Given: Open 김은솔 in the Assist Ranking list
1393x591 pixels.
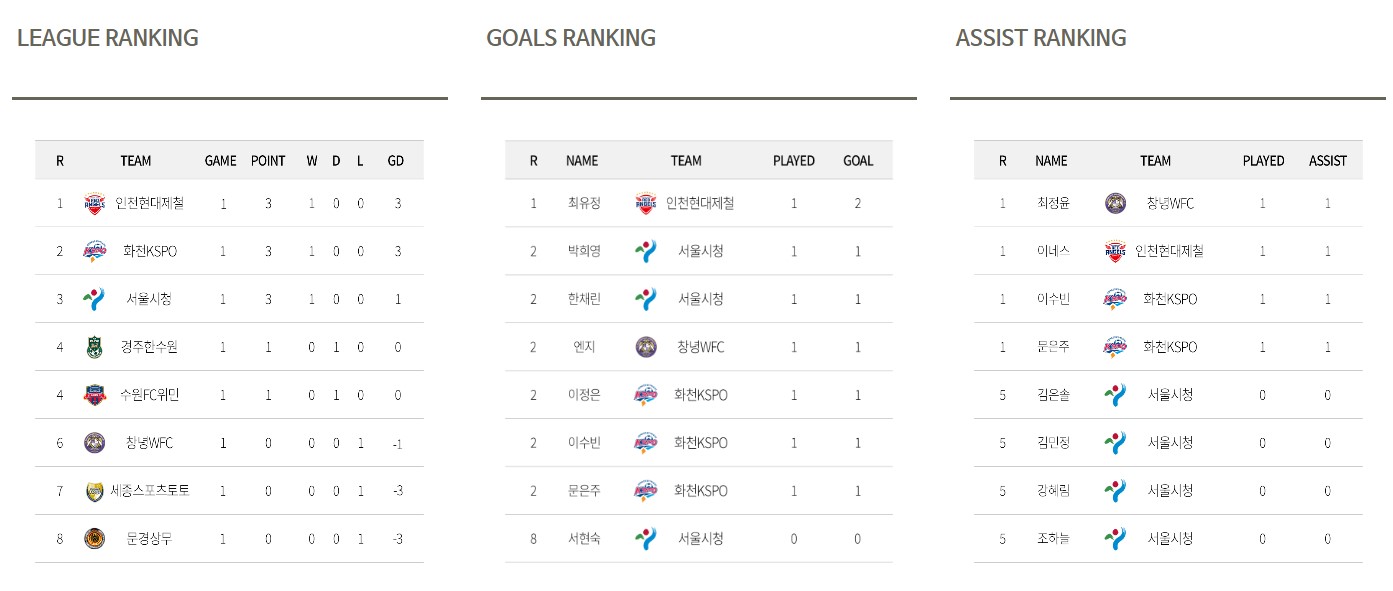Looking at the screenshot, I should [x=1052, y=395].
